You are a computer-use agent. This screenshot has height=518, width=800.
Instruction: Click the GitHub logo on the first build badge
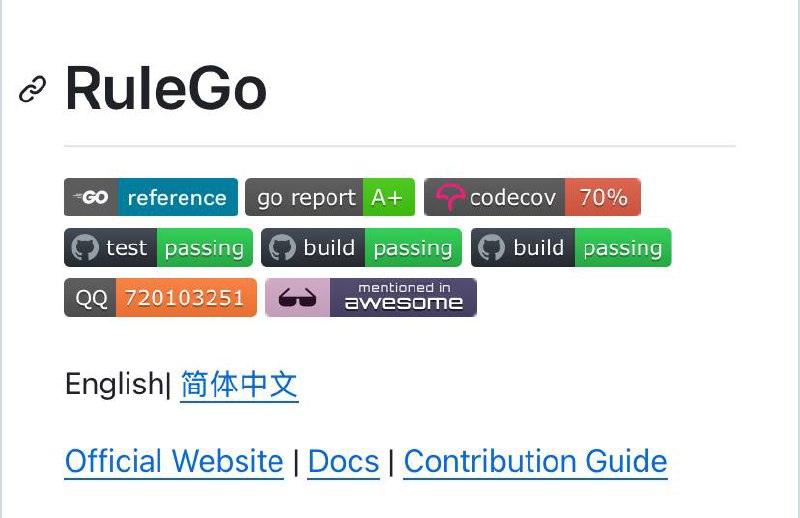pos(282,248)
